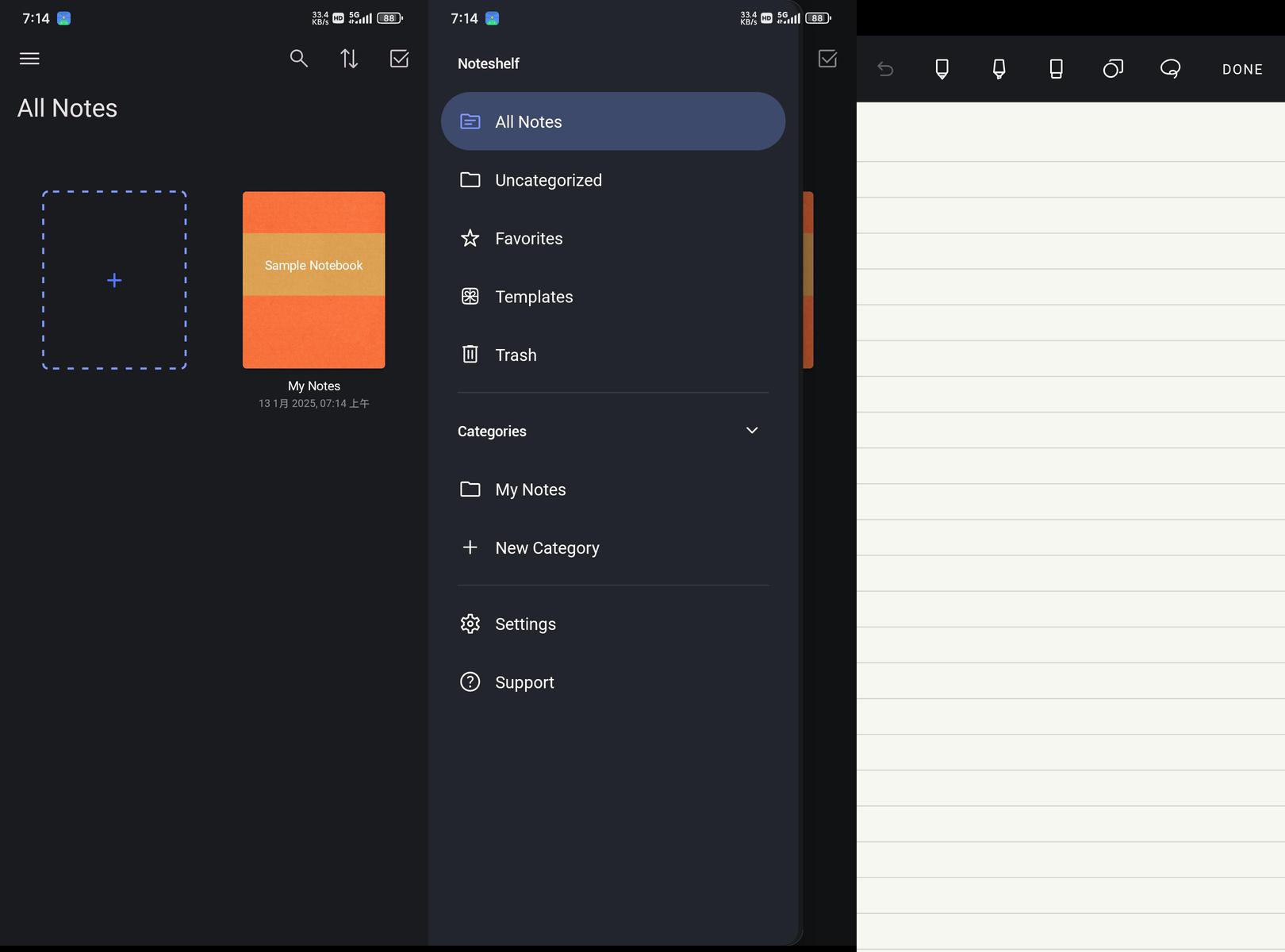Click the Trash bin icon
Viewport: 1285px width, 952px height.
tap(470, 354)
